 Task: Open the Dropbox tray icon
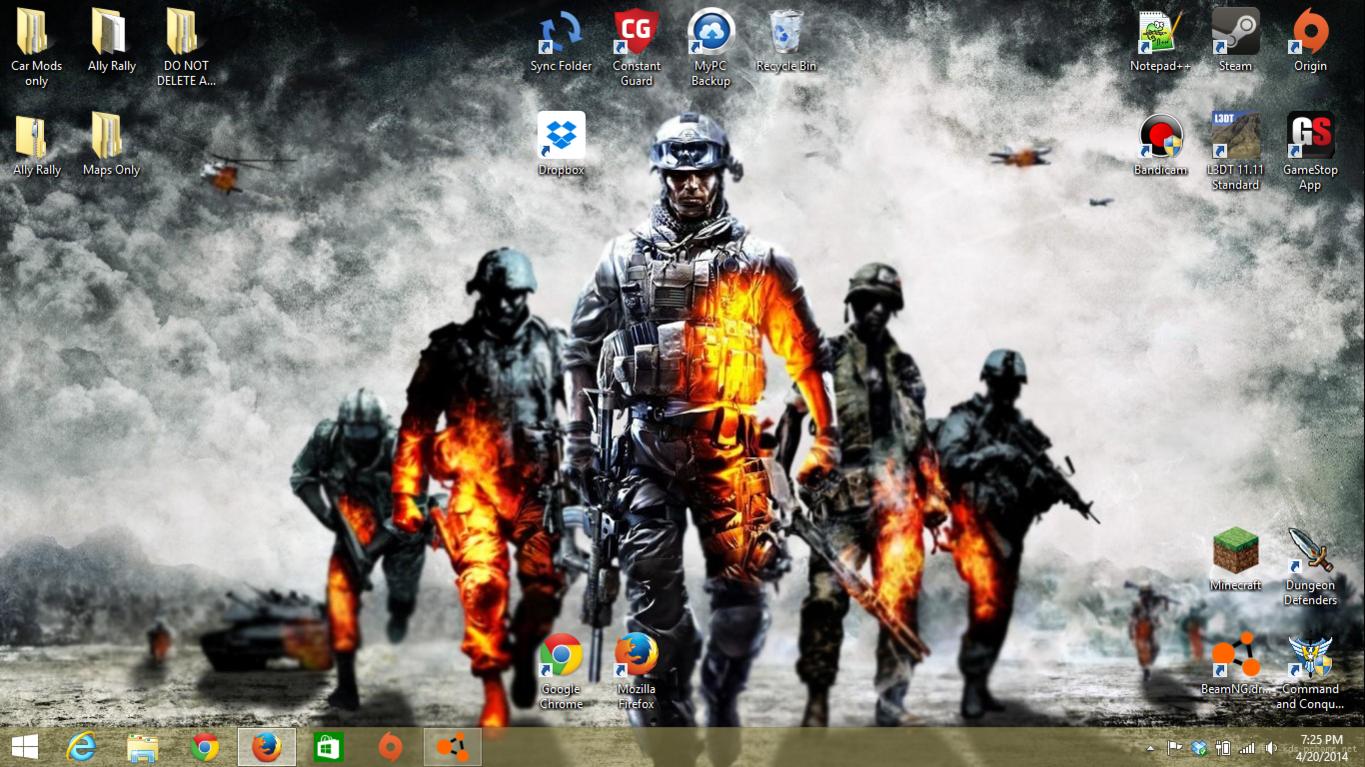click(x=1199, y=748)
